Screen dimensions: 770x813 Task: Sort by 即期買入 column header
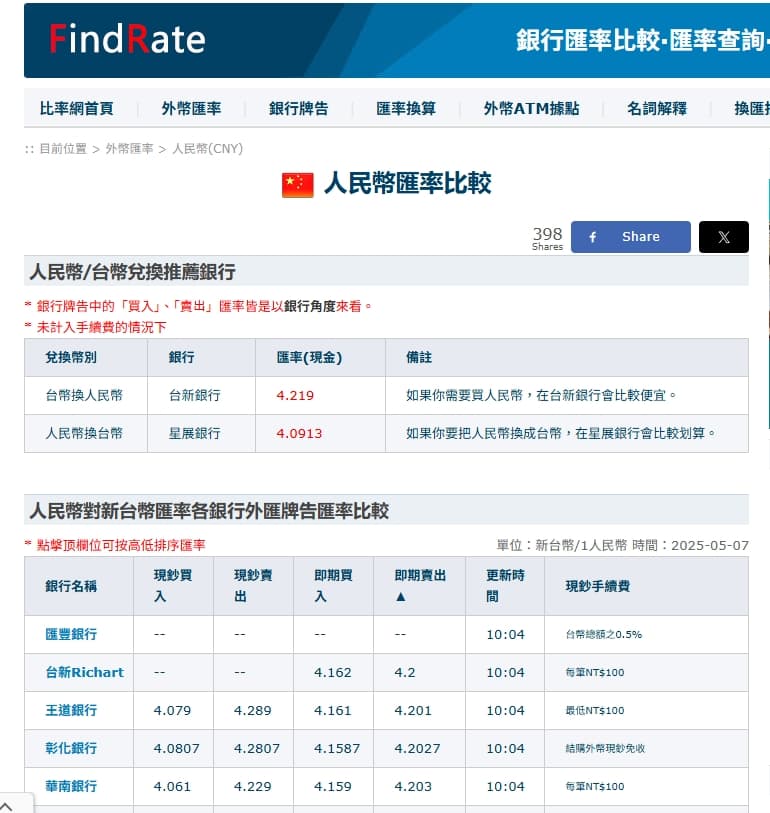click(333, 586)
